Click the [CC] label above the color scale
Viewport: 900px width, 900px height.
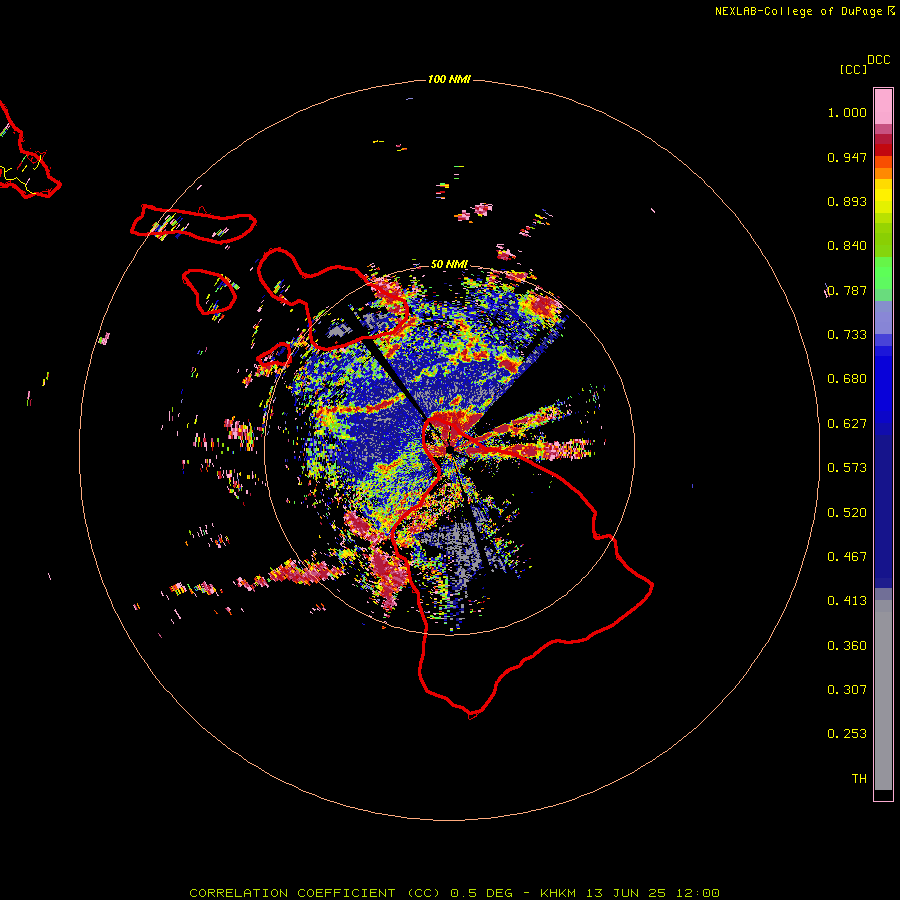[x=853, y=69]
